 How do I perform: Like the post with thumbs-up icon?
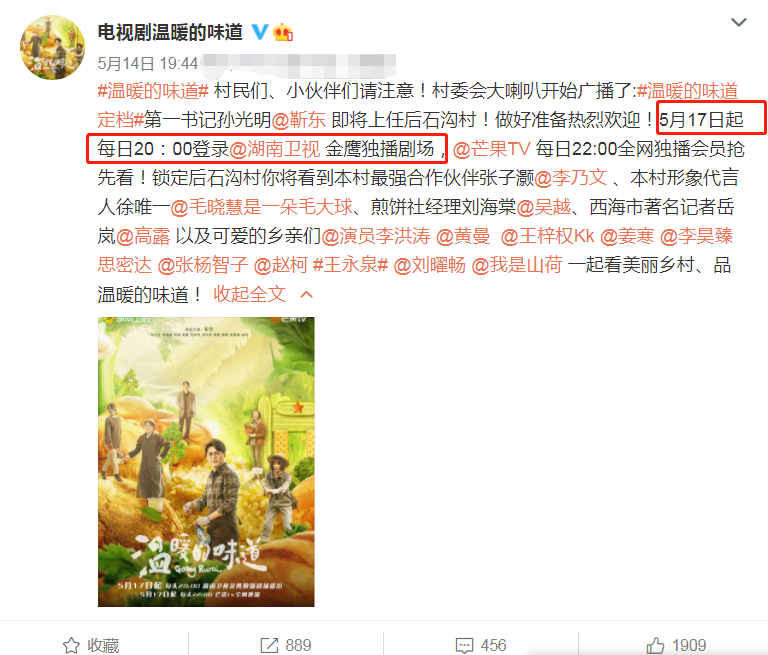point(655,645)
